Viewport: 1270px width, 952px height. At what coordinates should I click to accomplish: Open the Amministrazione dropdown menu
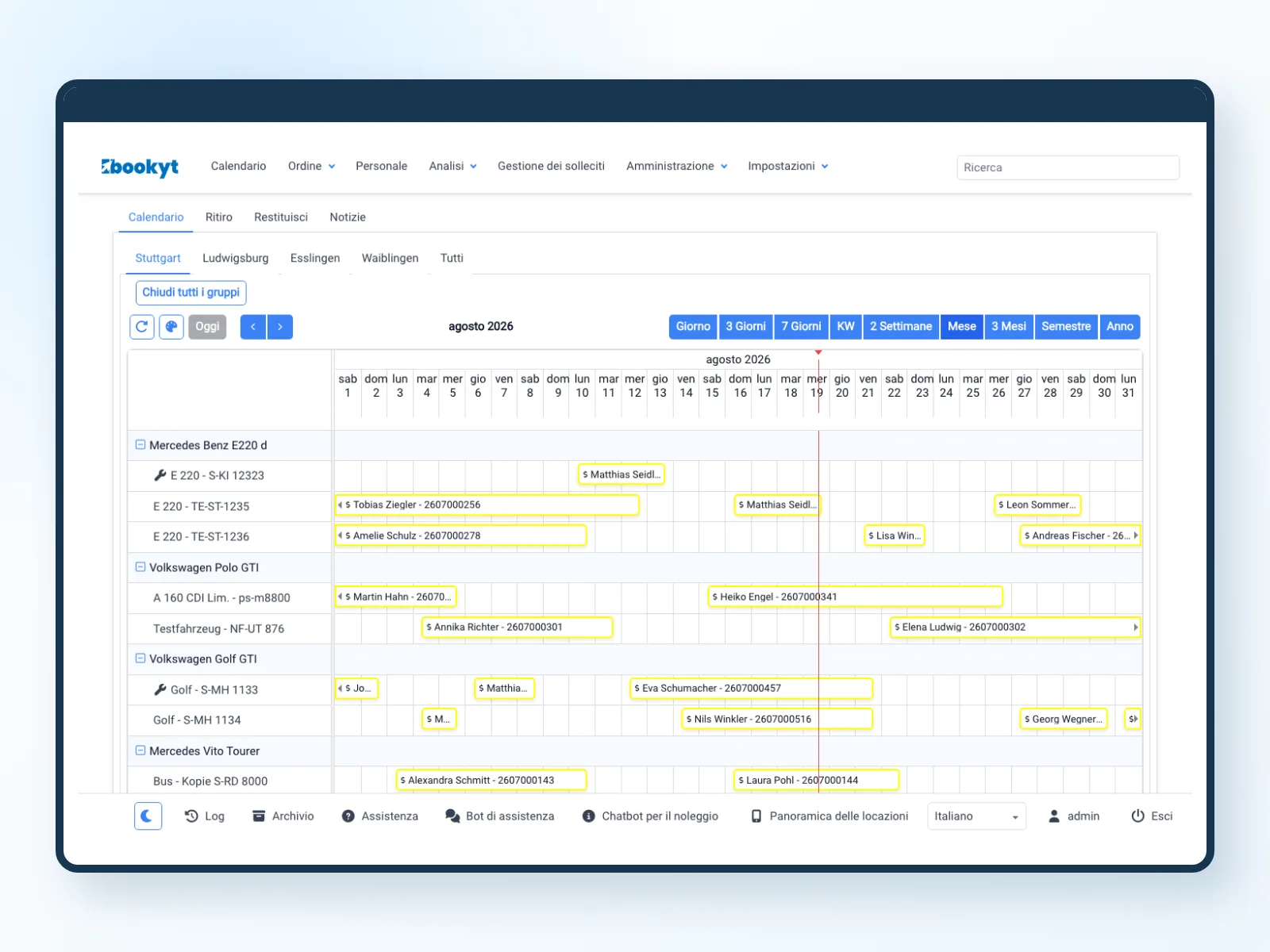pyautogui.click(x=676, y=166)
